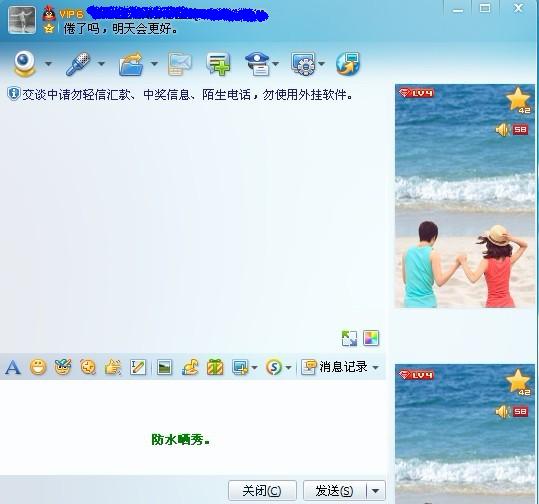Send a gift with gift box icon
The width and height of the screenshot is (539, 504).
pyautogui.click(x=215, y=367)
